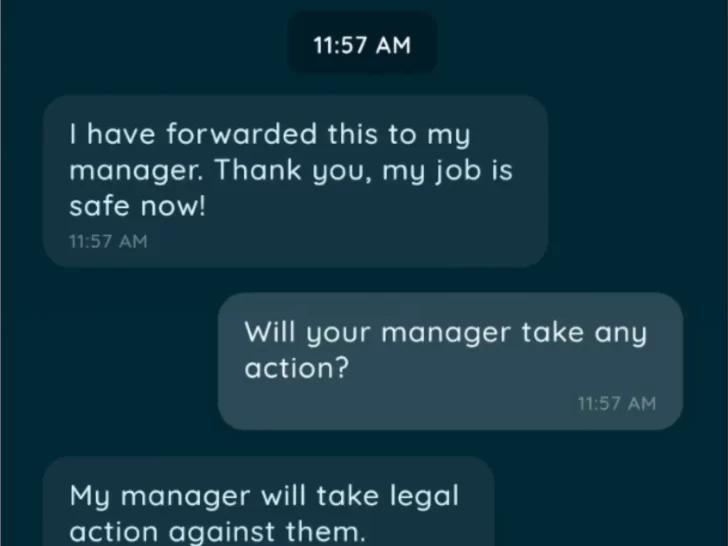
Task: Select the 'I have forwarded this' message bubble
Action: 296,181
